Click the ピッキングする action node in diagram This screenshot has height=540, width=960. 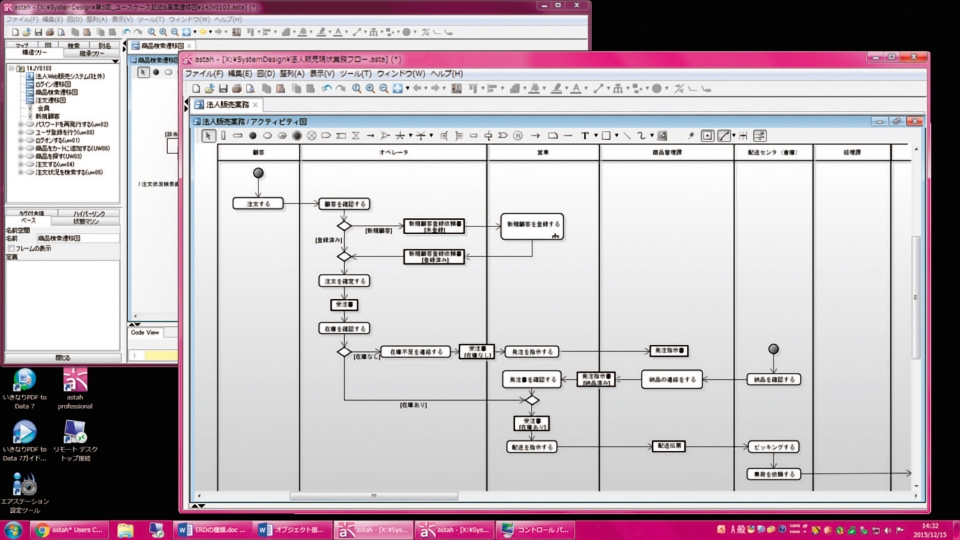point(774,447)
